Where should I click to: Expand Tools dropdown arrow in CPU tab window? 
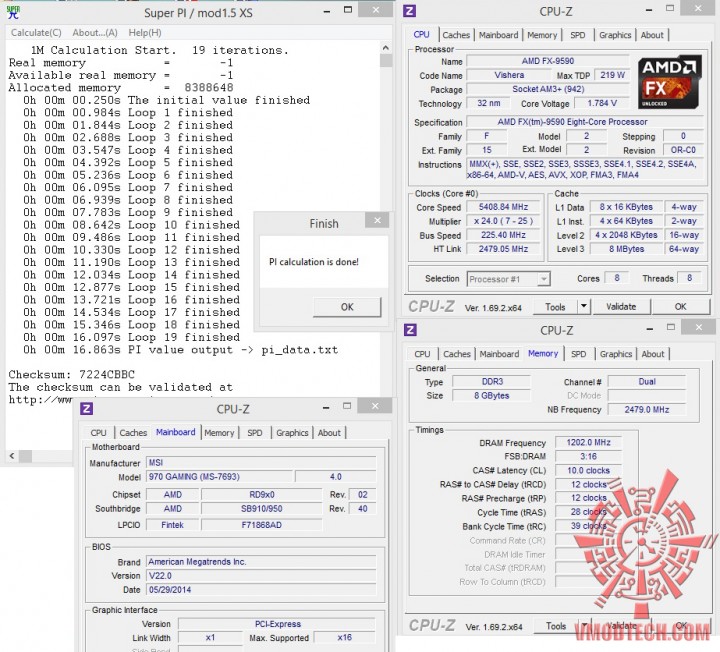coord(584,306)
